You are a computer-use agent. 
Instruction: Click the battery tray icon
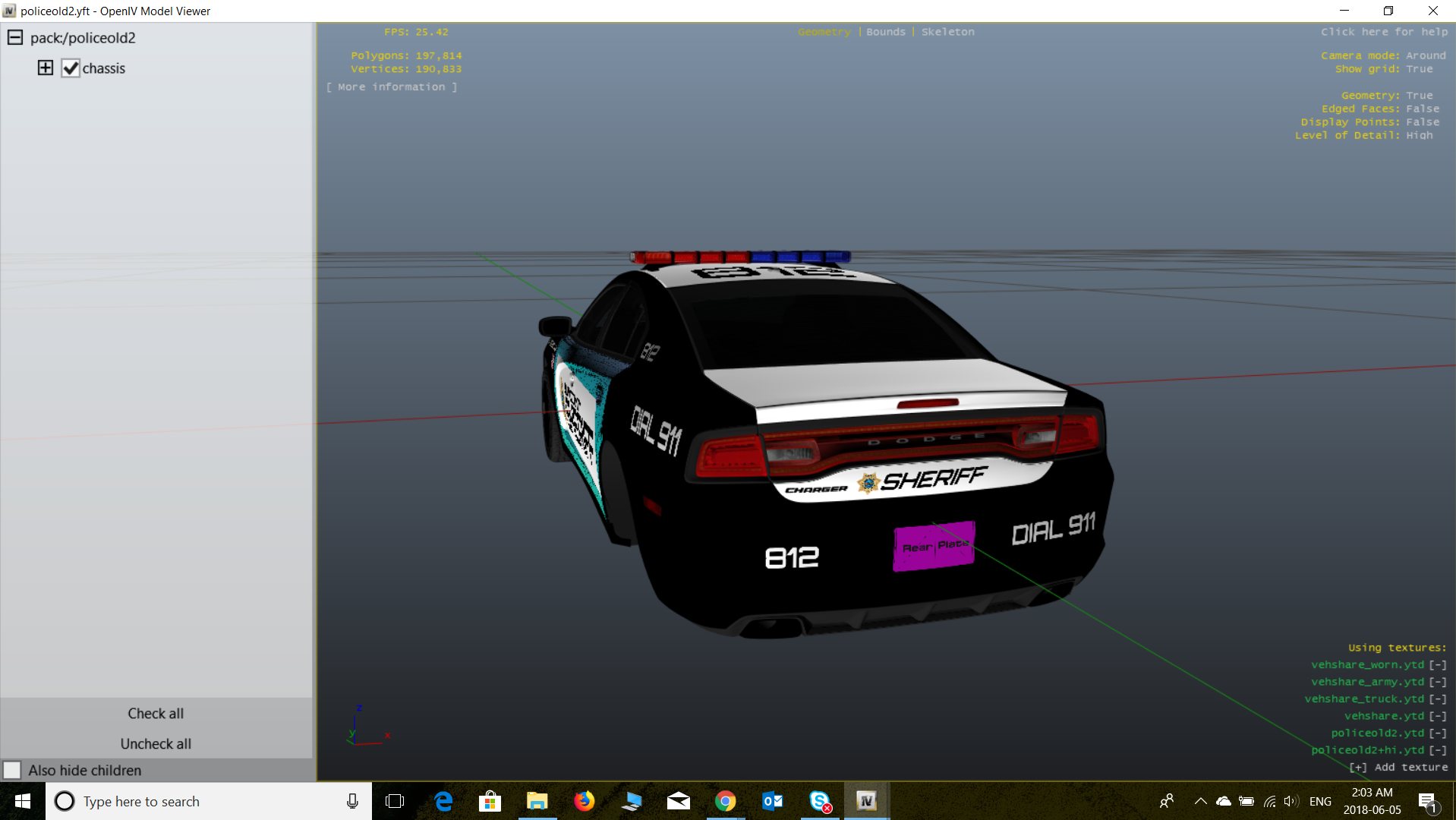pyautogui.click(x=1246, y=801)
